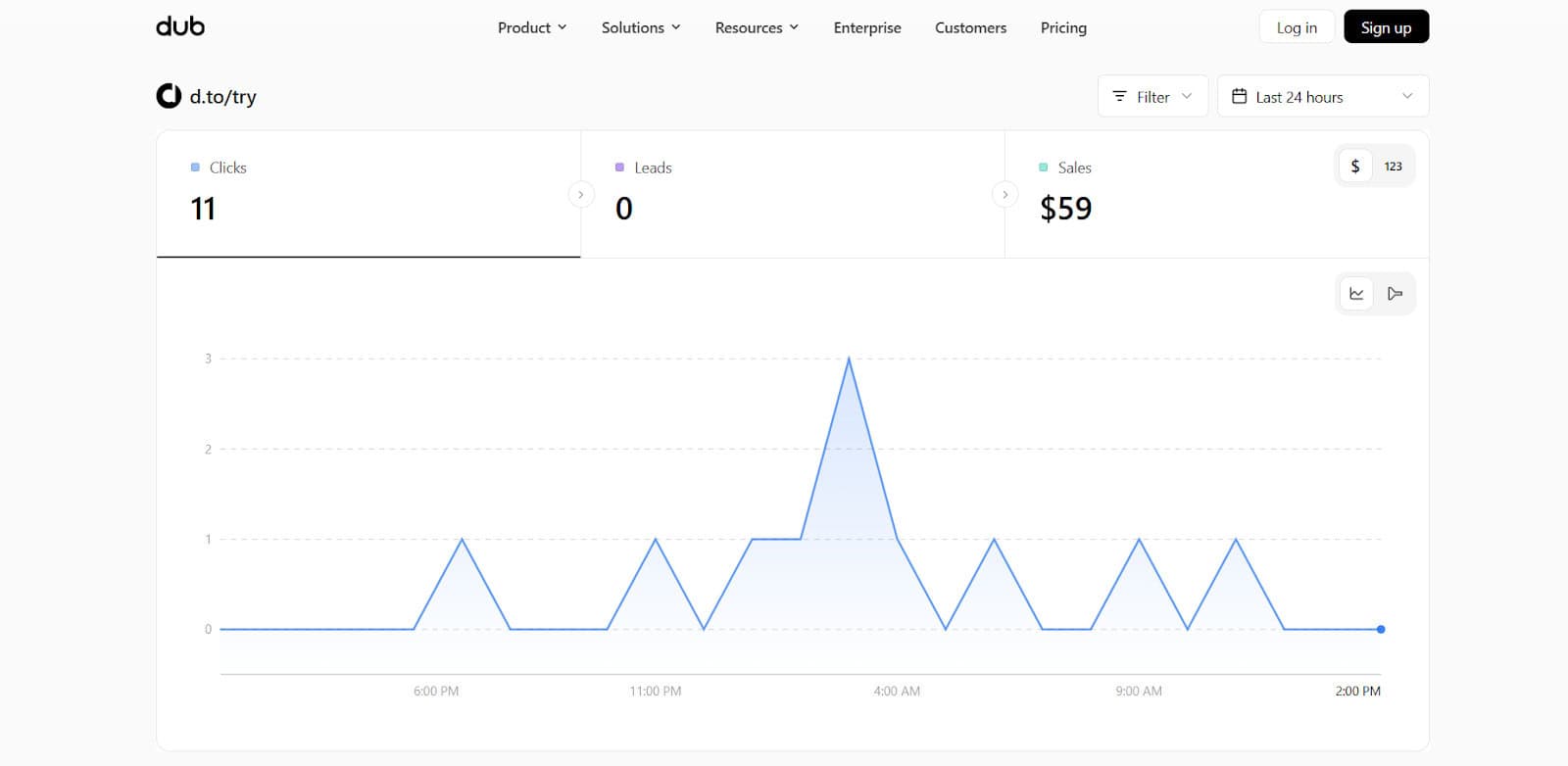The height and width of the screenshot is (766, 1568).
Task: Select the Clicks tab
Action: [368, 194]
